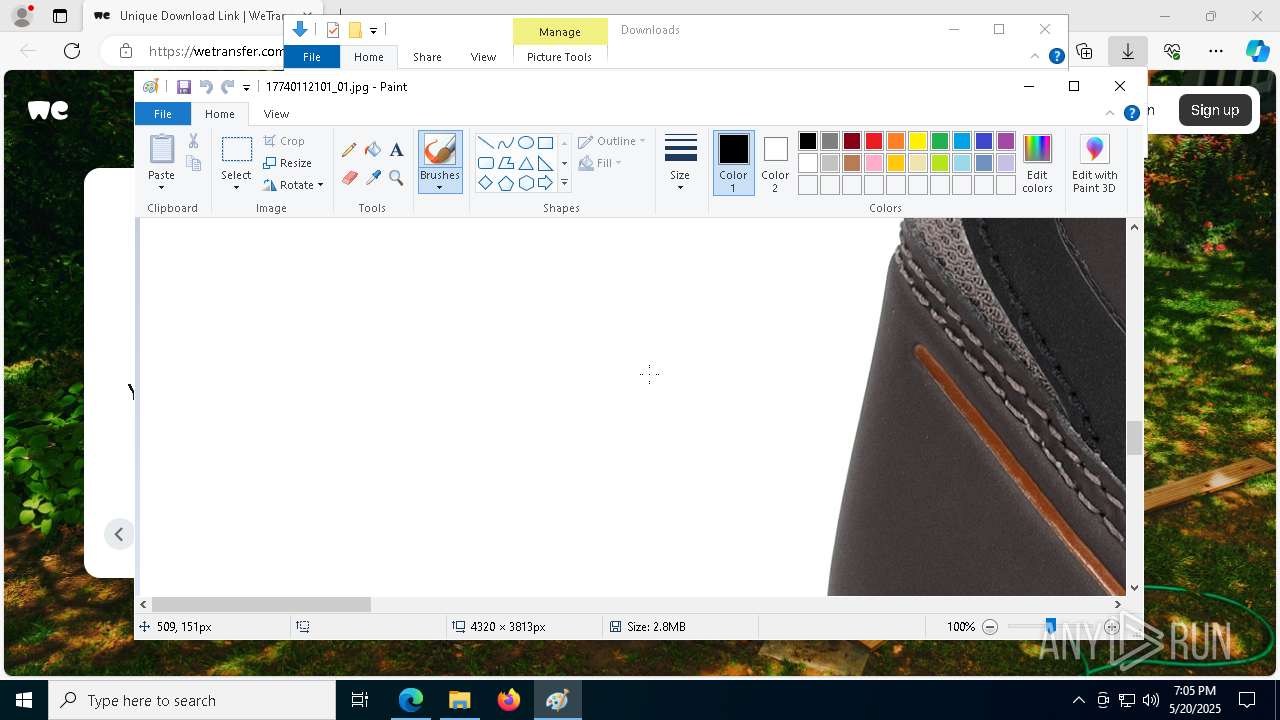The height and width of the screenshot is (720, 1280).
Task: Open Edit with Paint 3D
Action: coord(1095,163)
